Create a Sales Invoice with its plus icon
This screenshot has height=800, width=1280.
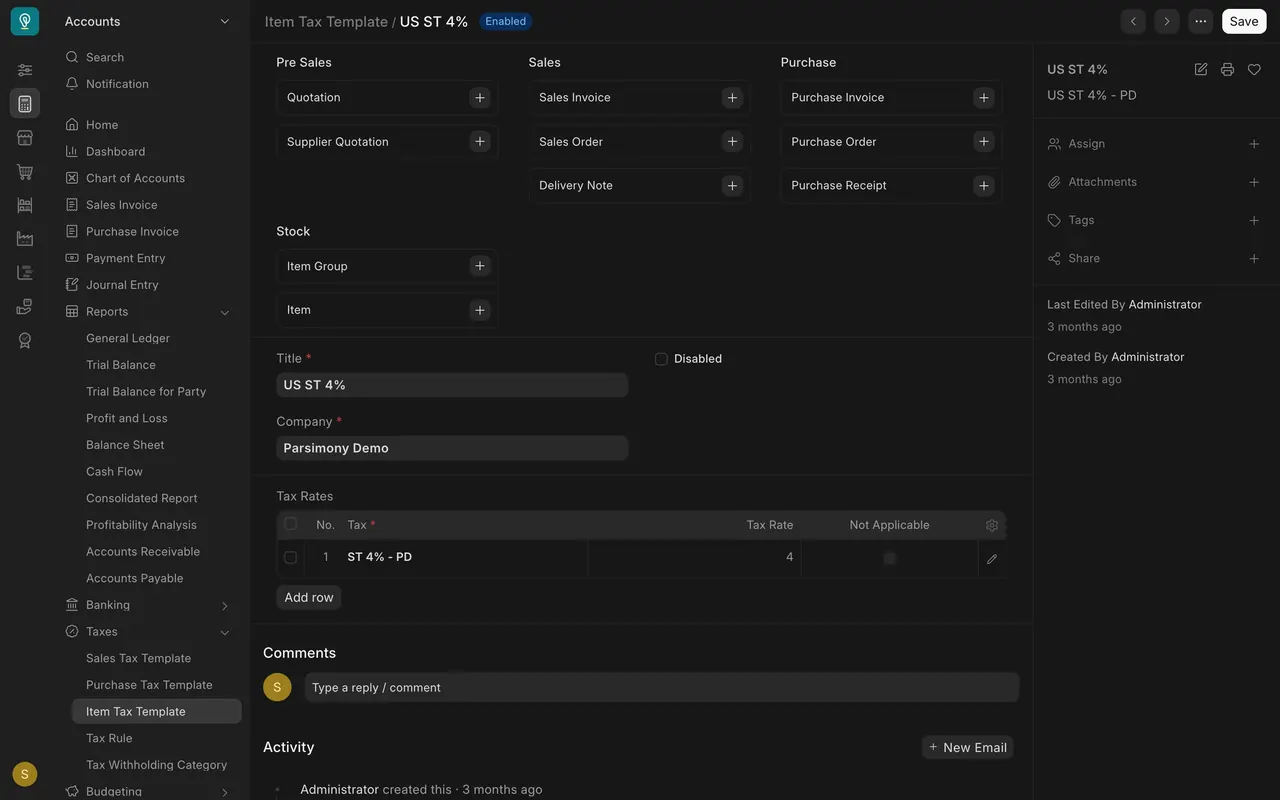tap(732, 97)
